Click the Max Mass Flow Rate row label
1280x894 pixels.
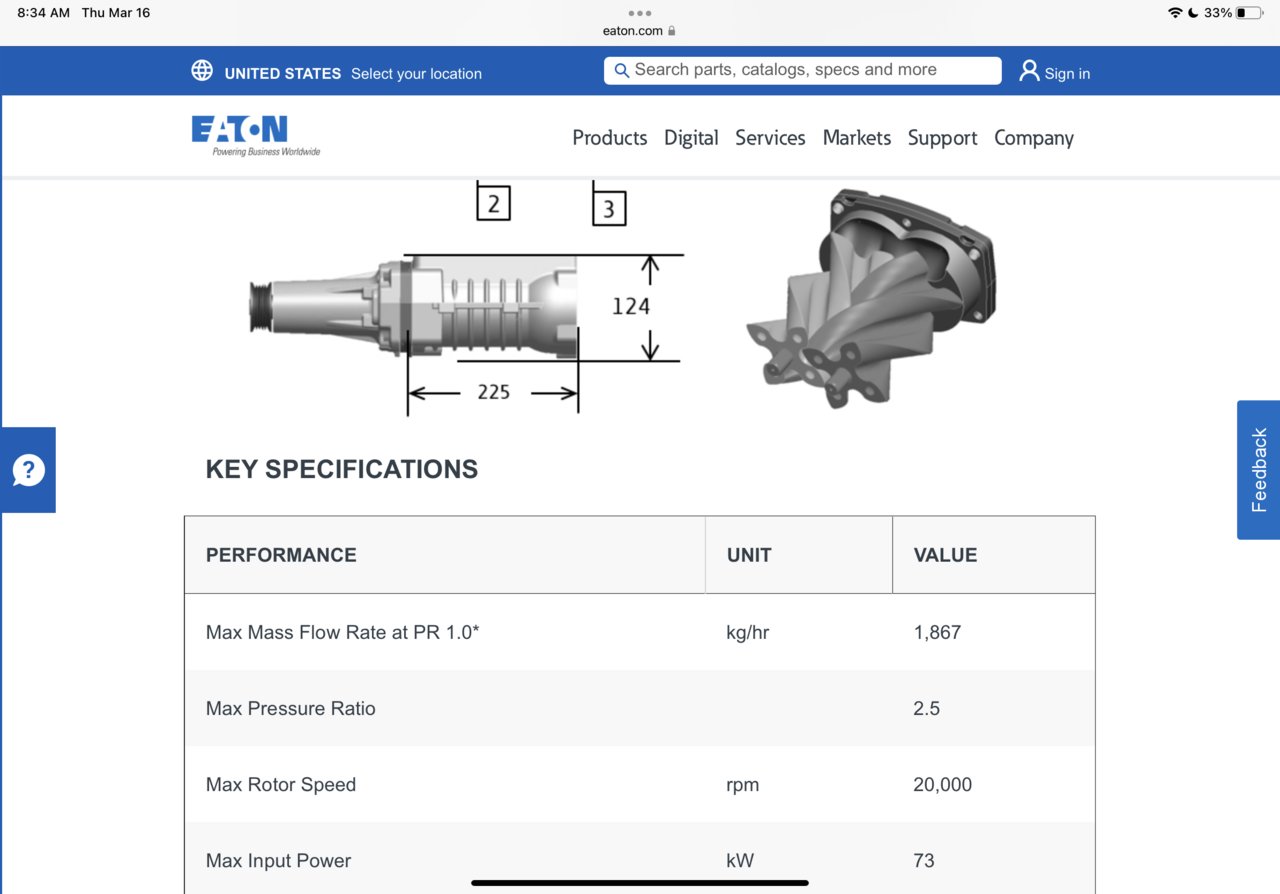pyautogui.click(x=342, y=632)
